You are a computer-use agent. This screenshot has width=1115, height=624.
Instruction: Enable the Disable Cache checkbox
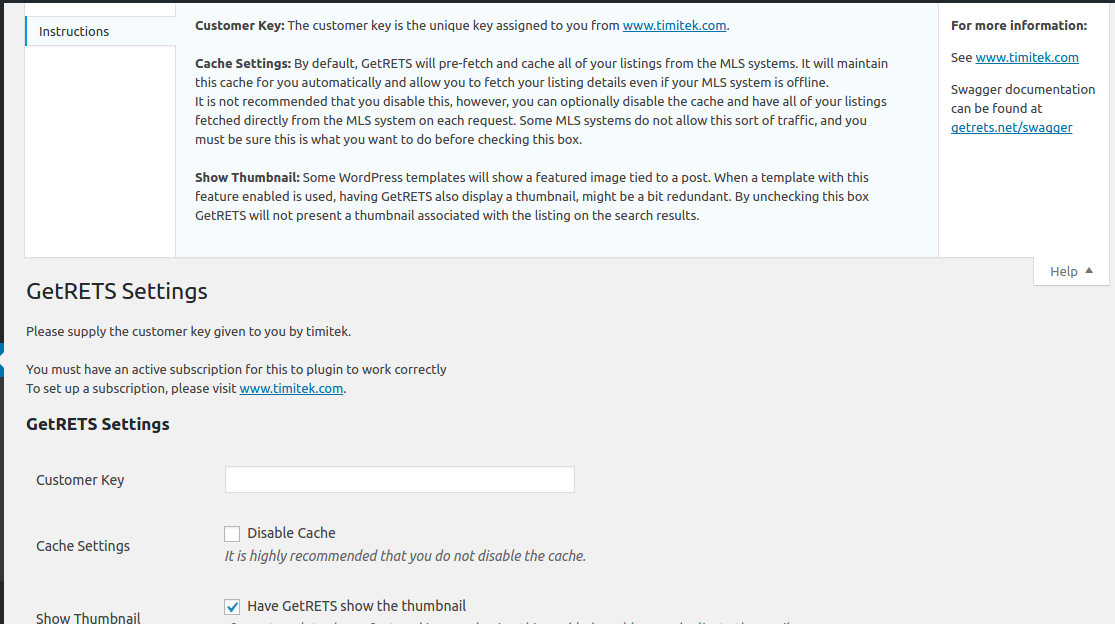232,534
